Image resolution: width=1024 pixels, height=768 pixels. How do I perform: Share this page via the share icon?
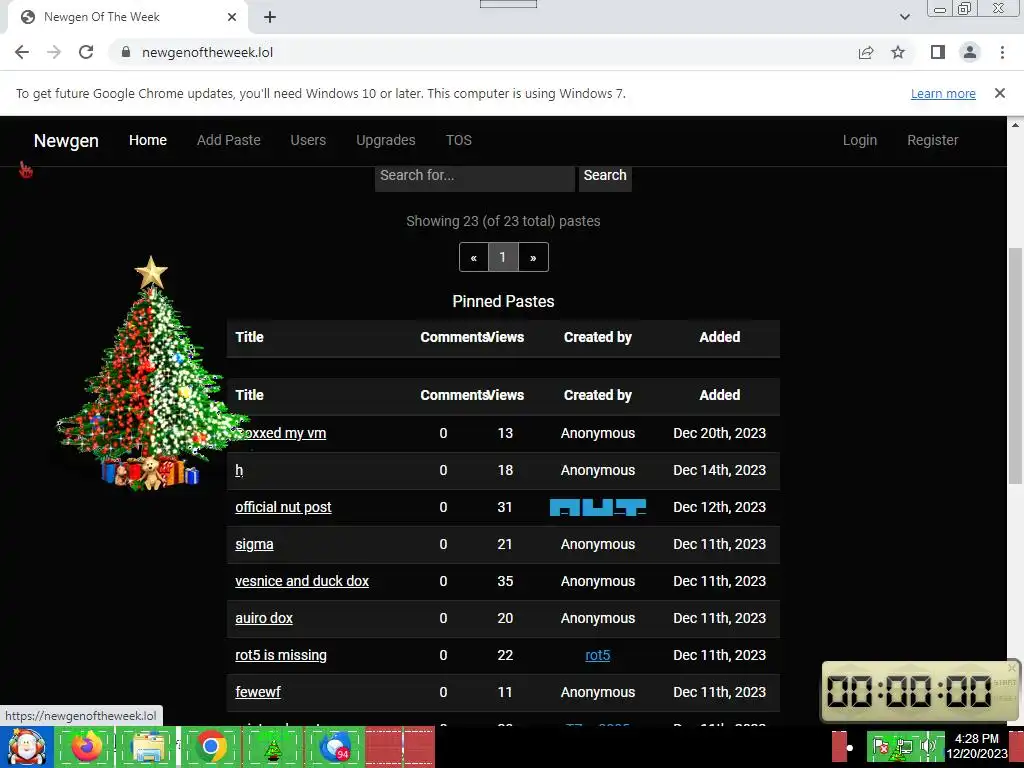coord(866,52)
